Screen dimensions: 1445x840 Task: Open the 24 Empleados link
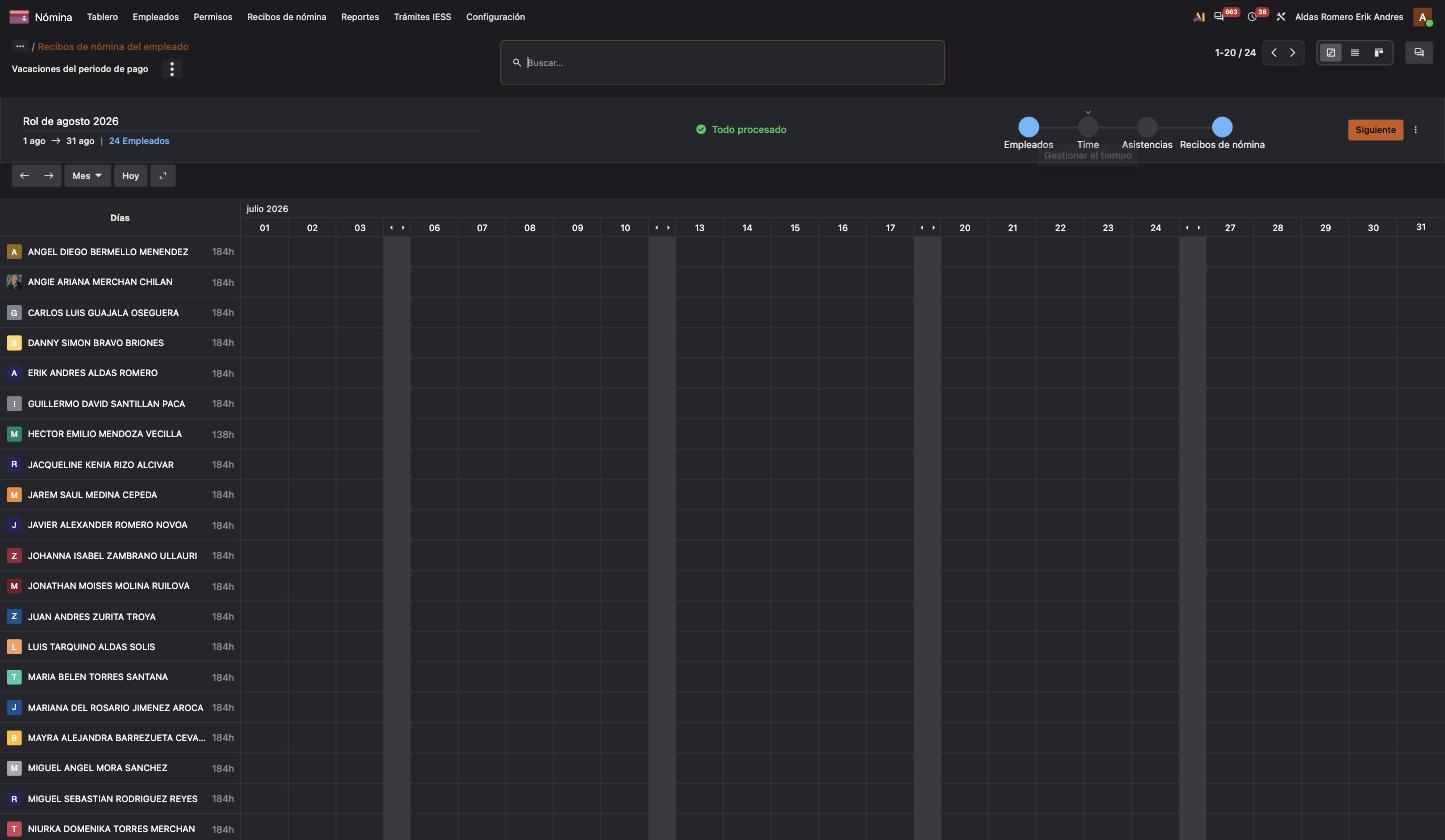click(139, 141)
